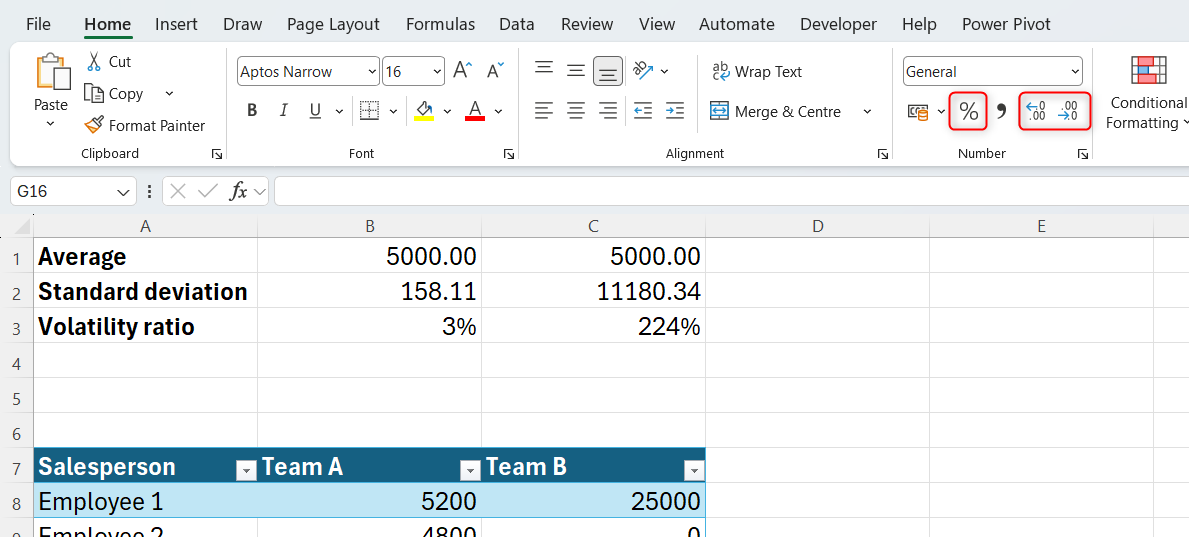Open the font name dropdown
The image size is (1189, 537).
click(x=372, y=72)
